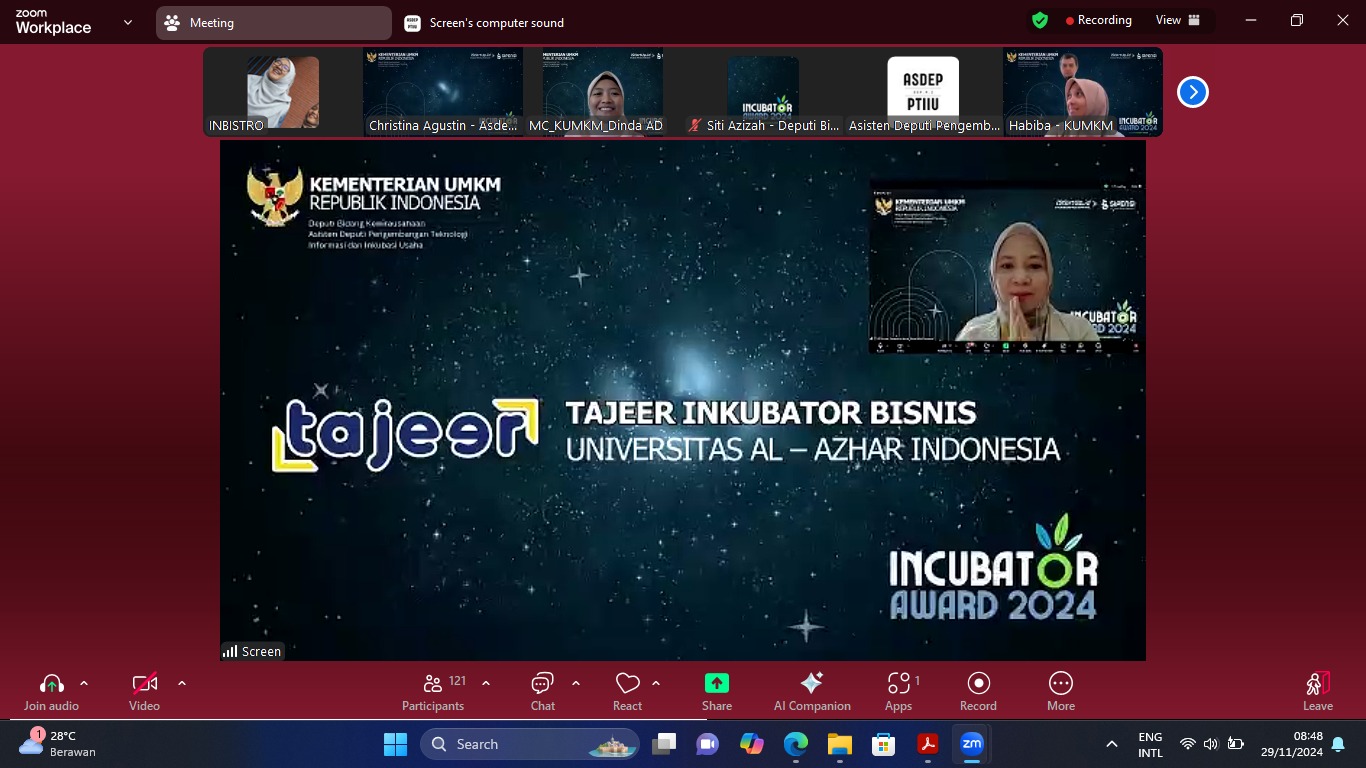Open File Explorer from the taskbar
Image resolution: width=1366 pixels, height=768 pixels.
tap(840, 744)
